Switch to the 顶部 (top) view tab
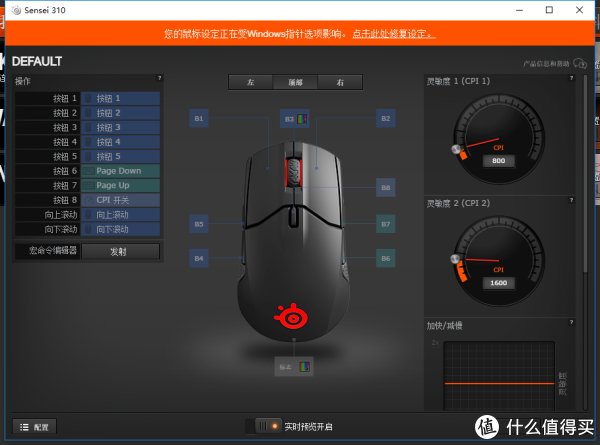This screenshot has width=600, height=445. click(x=295, y=82)
